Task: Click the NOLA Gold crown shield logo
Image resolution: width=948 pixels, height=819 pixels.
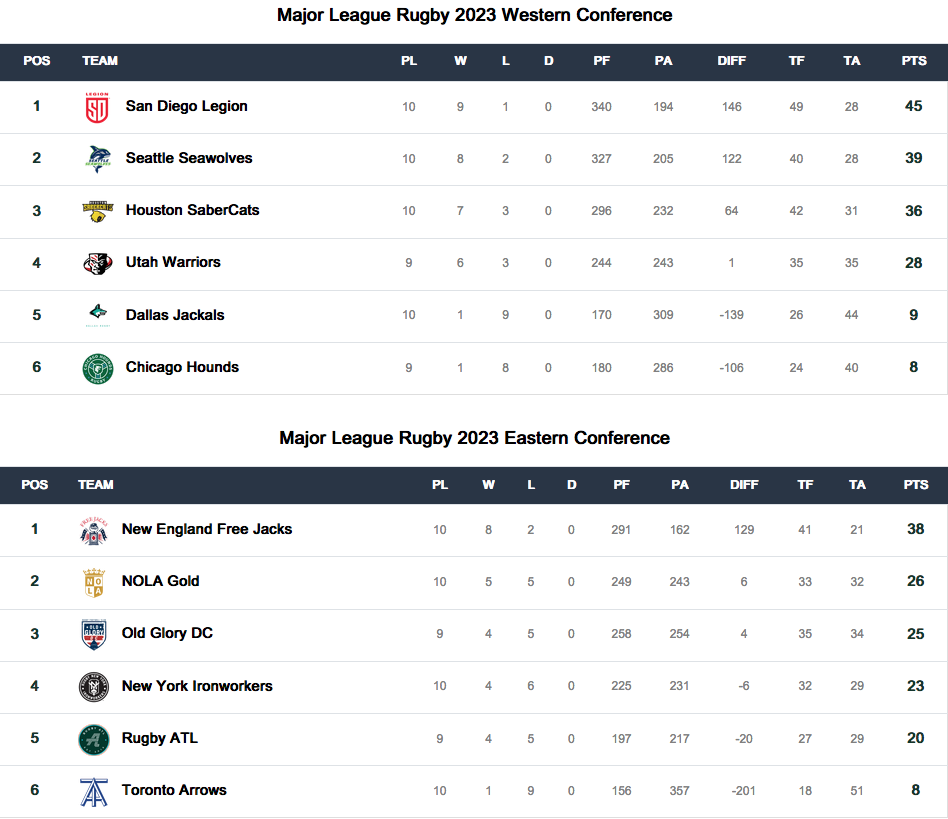Action: pos(94,583)
